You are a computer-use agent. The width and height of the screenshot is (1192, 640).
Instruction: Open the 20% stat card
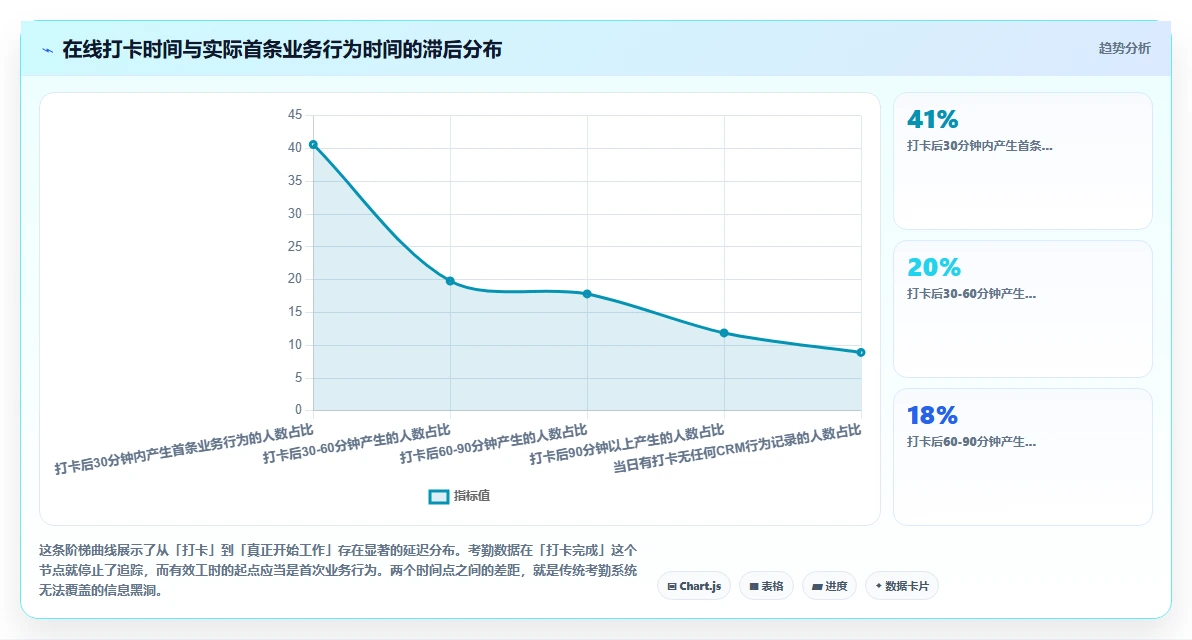(1022, 309)
